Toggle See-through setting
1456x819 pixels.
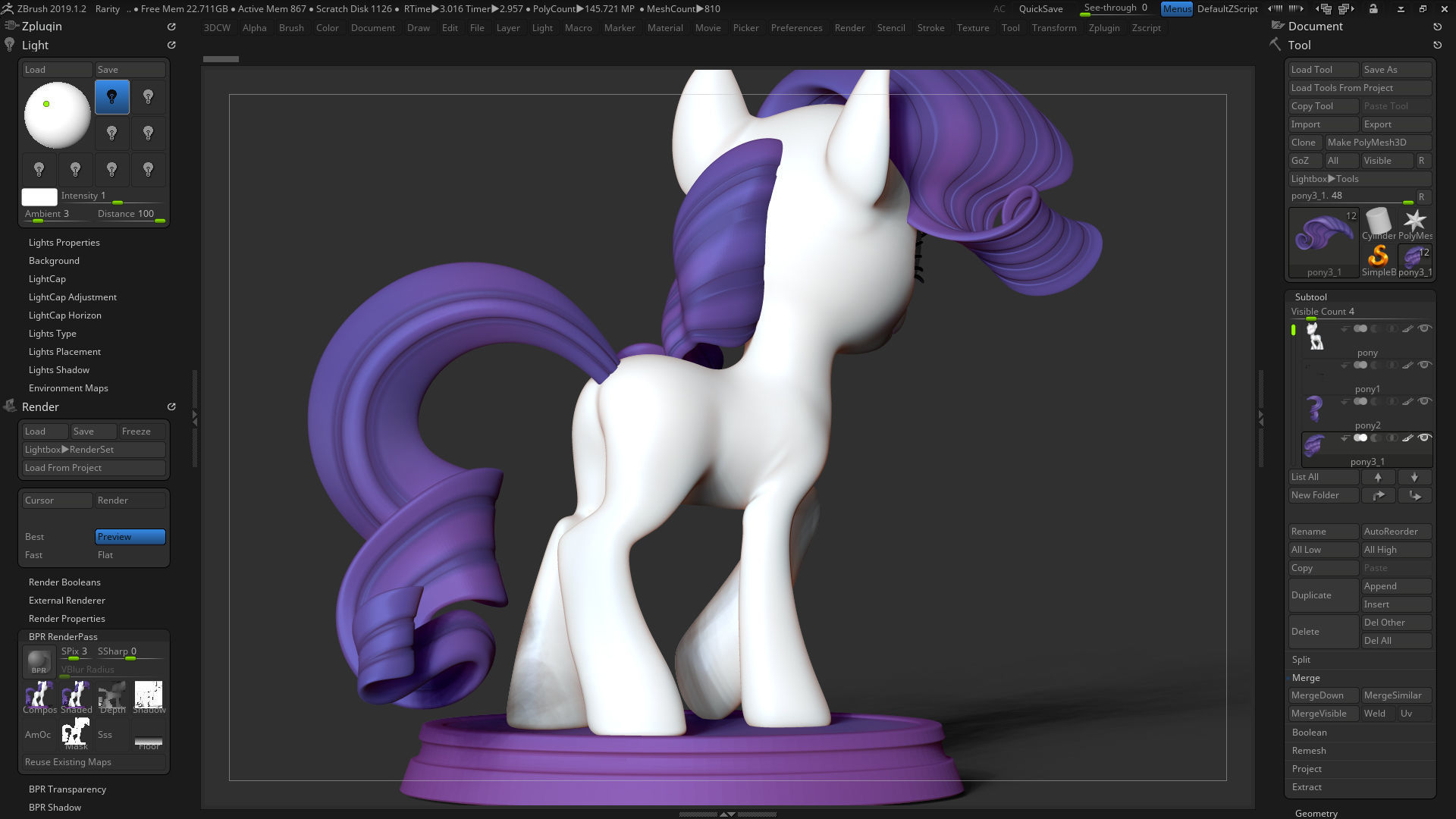point(1117,8)
